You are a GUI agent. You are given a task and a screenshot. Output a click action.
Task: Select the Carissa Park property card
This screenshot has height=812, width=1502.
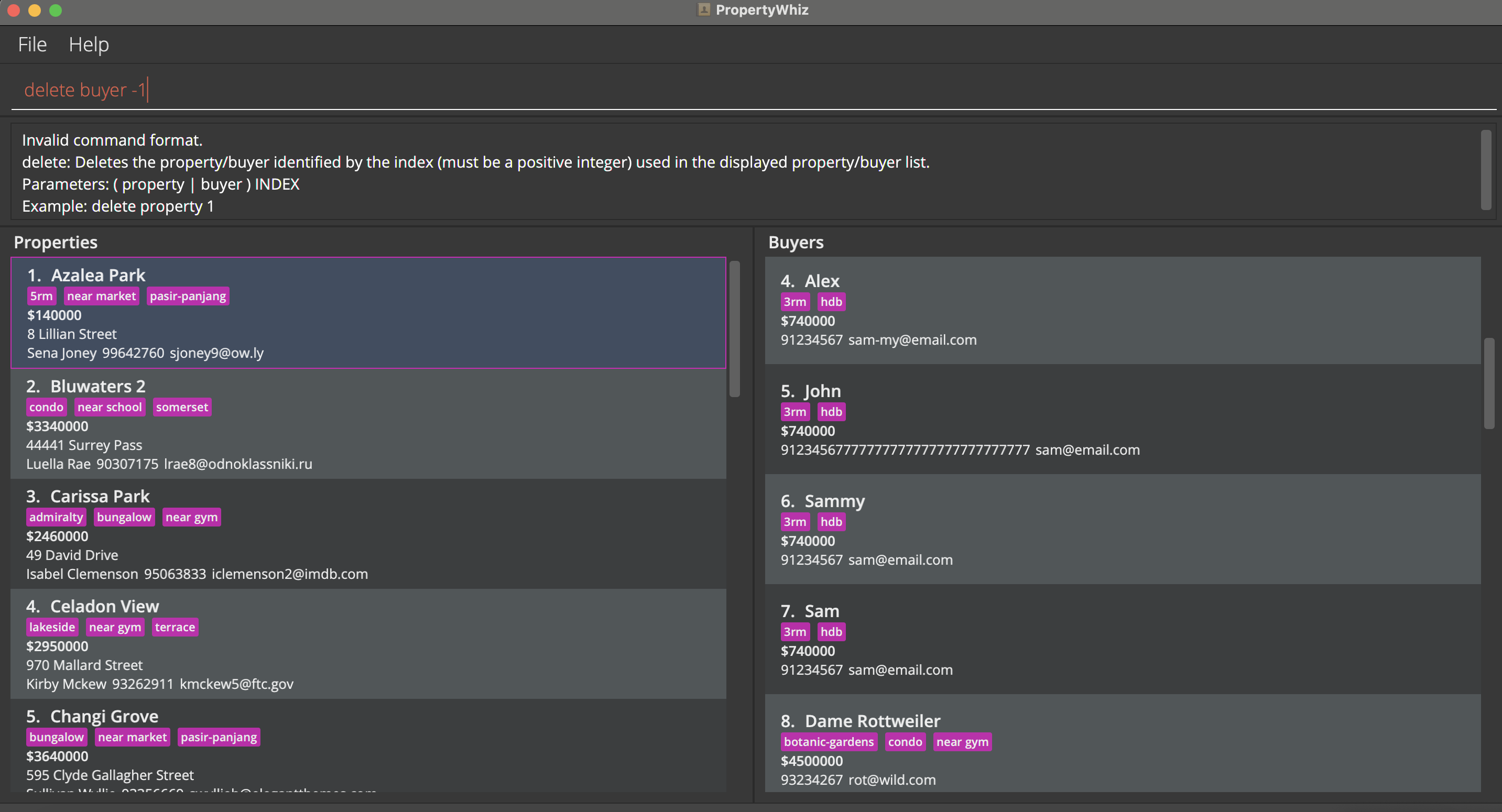367,534
